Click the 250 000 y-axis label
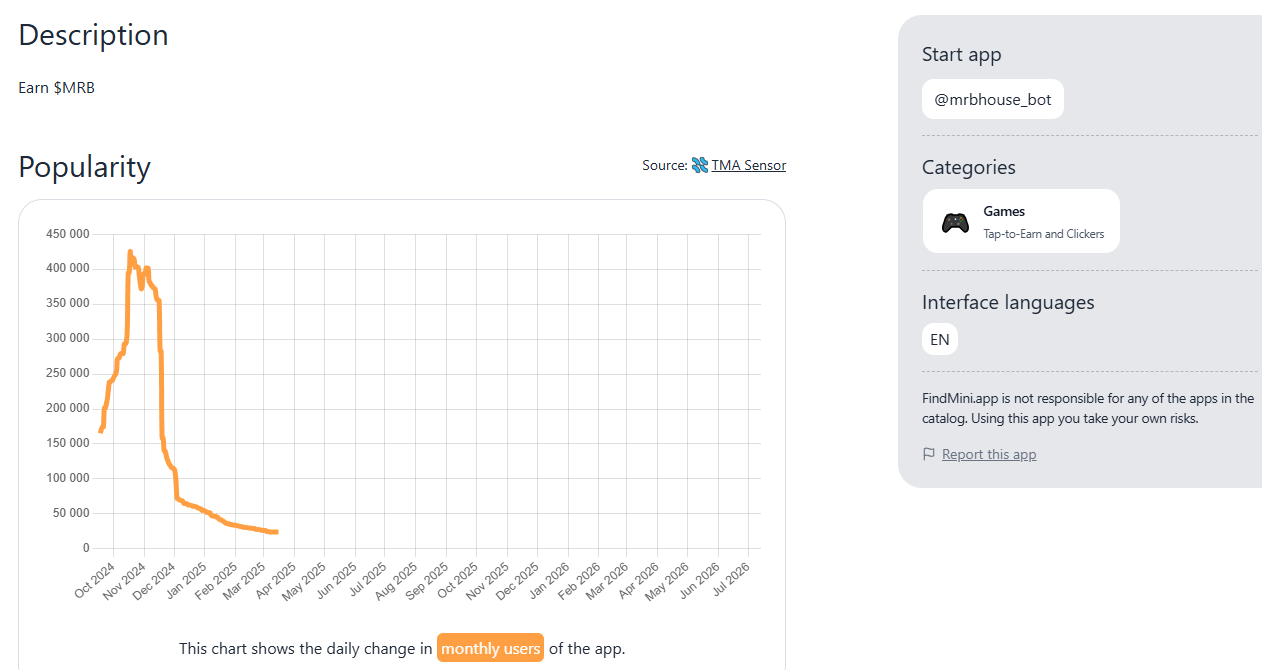Viewport: 1262px width, 670px height. click(x=68, y=374)
